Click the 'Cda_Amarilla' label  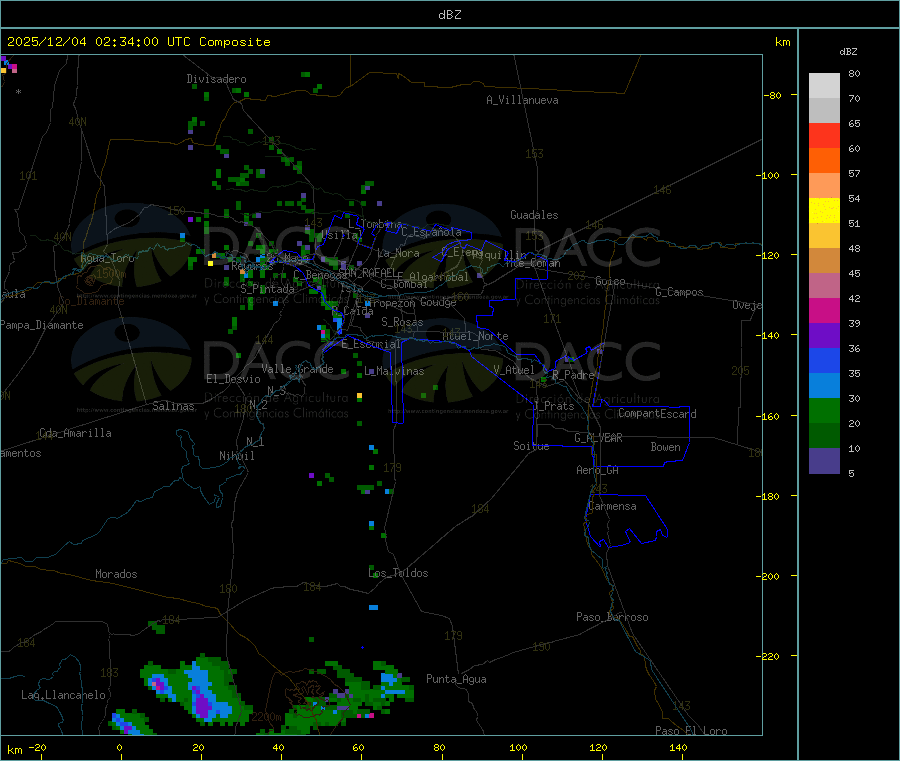point(75,433)
